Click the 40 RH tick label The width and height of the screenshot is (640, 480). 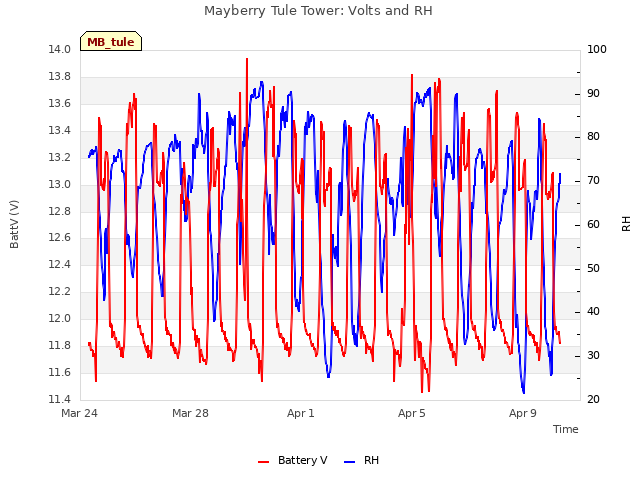tap(593, 312)
